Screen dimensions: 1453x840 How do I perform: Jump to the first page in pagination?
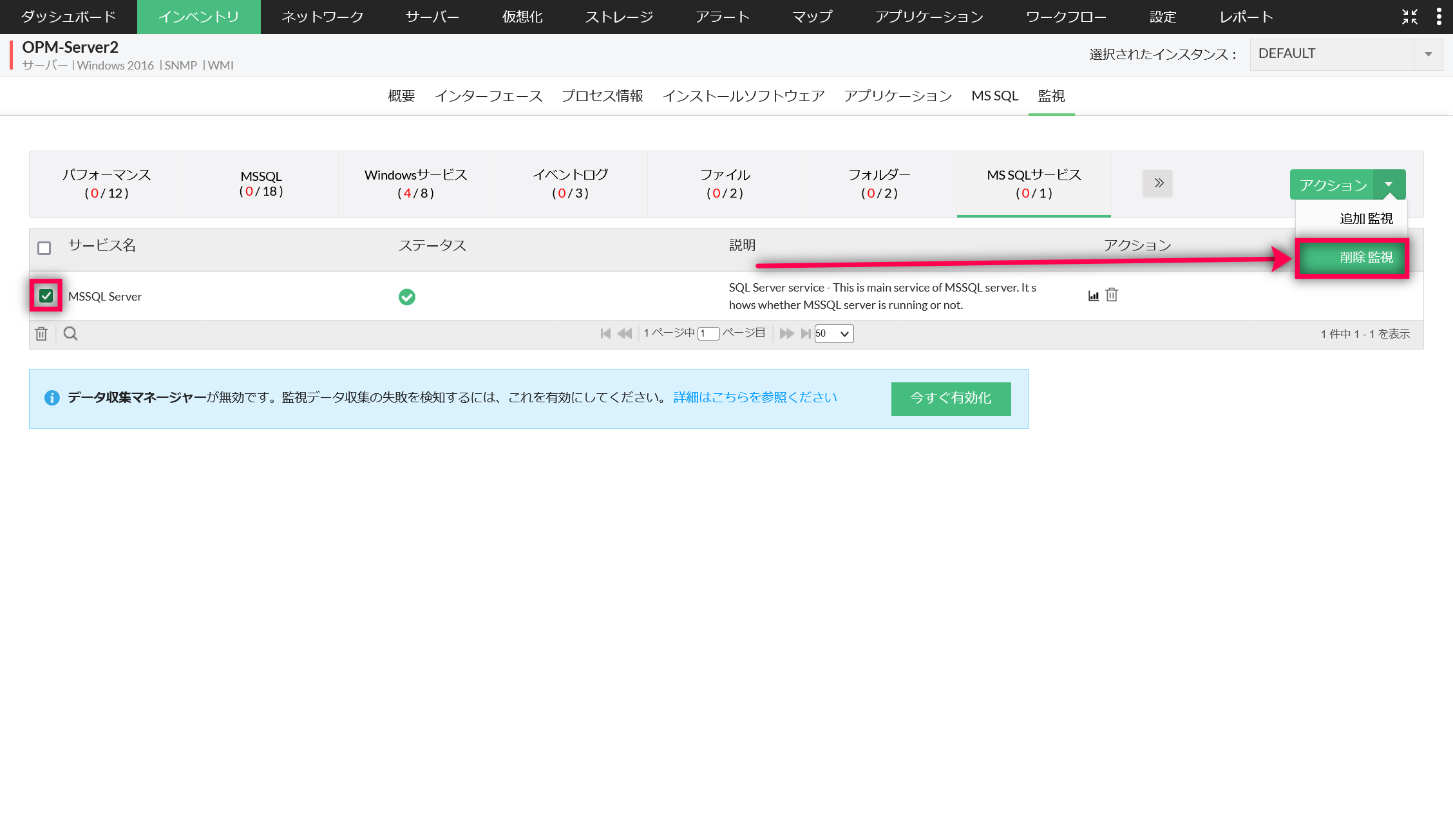605,333
